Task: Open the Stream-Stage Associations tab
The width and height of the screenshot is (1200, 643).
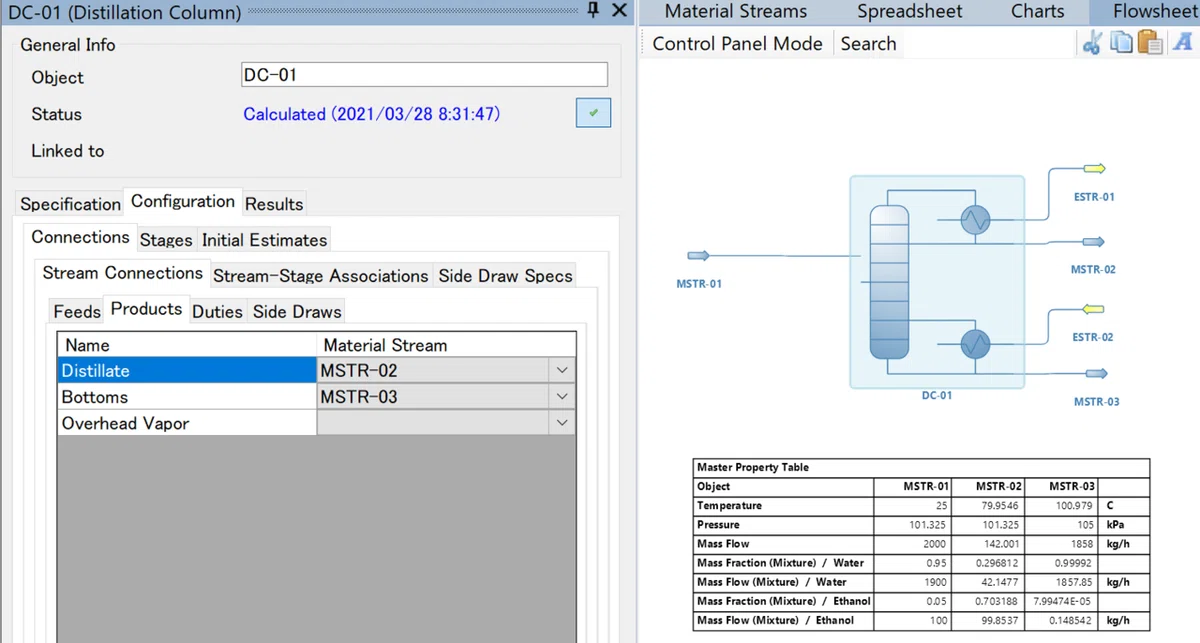Action: pyautogui.click(x=320, y=276)
